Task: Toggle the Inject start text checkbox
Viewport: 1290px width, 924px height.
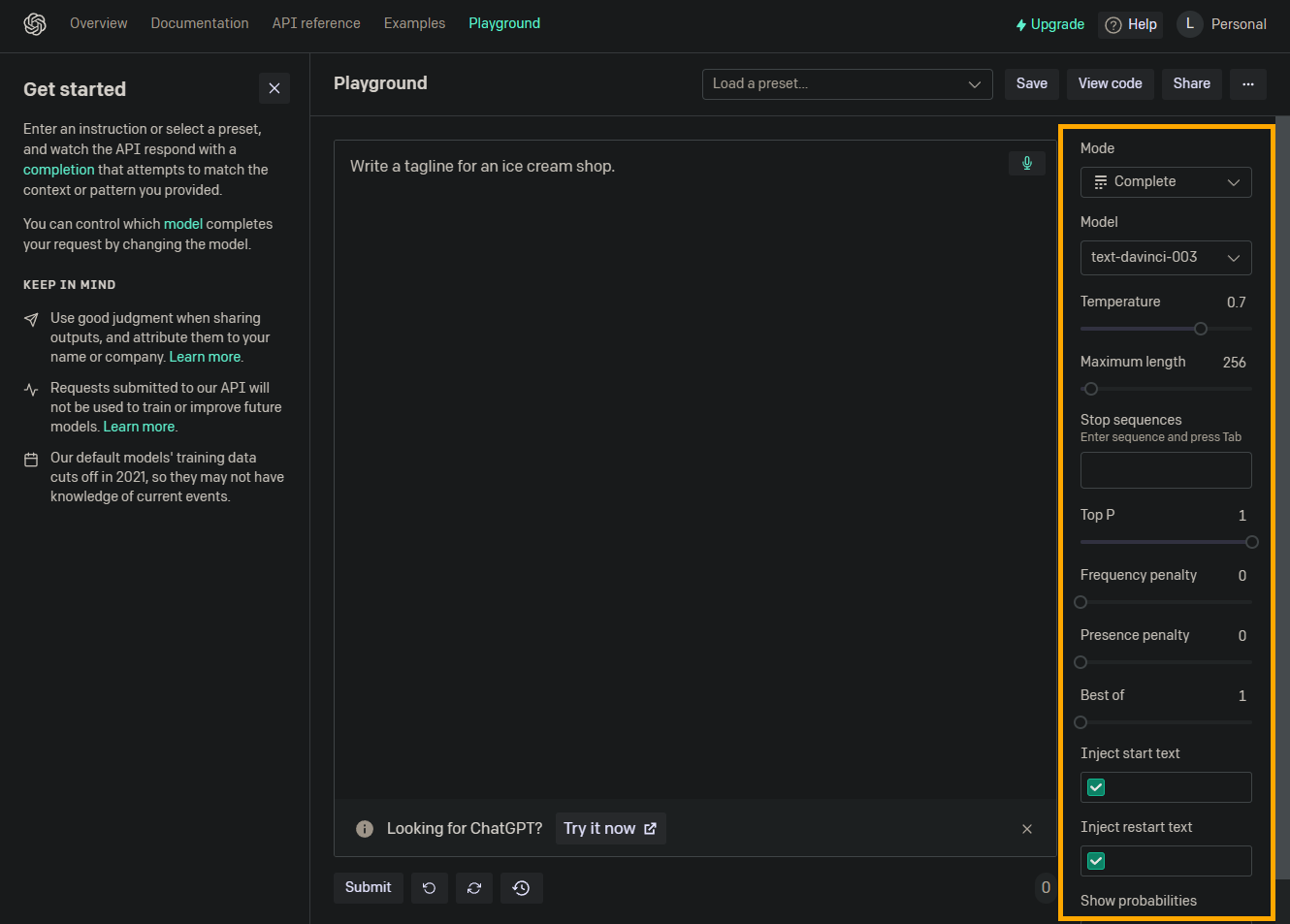Action: (x=1096, y=787)
